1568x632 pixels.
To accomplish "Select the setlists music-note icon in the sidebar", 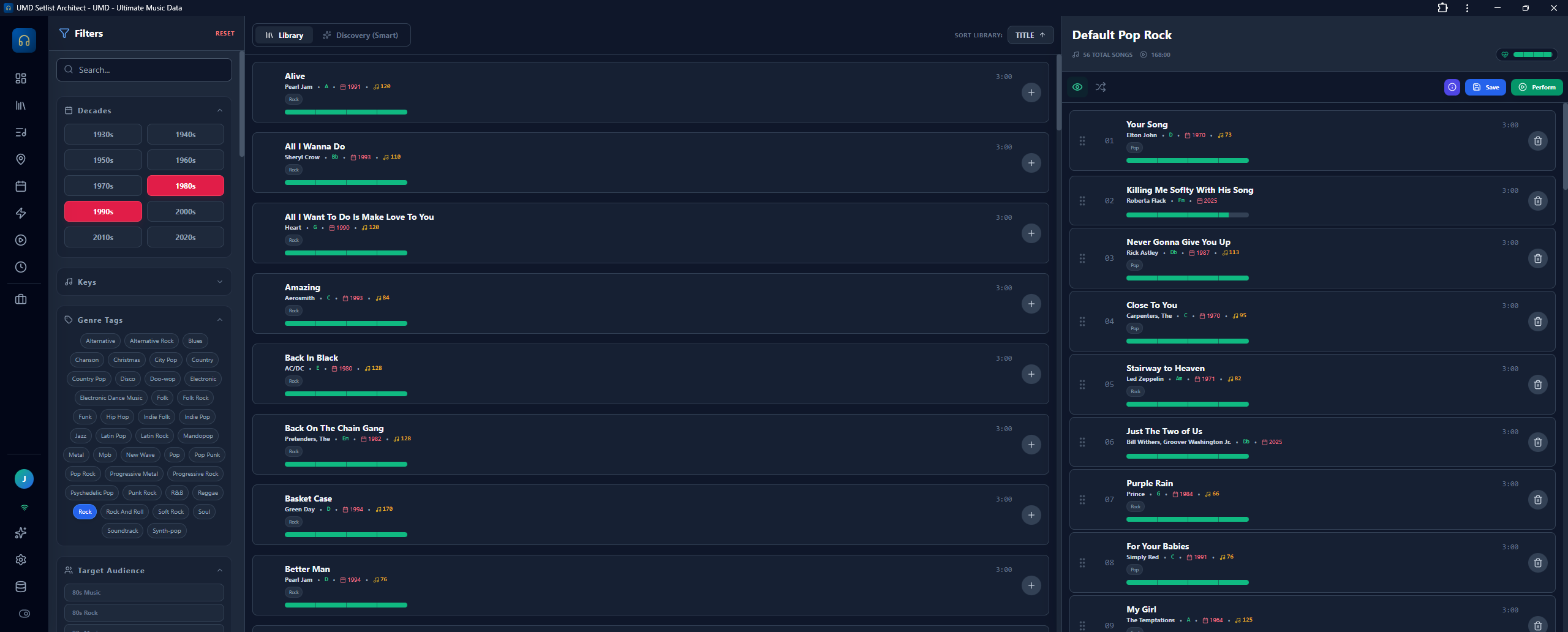I will pyautogui.click(x=21, y=132).
